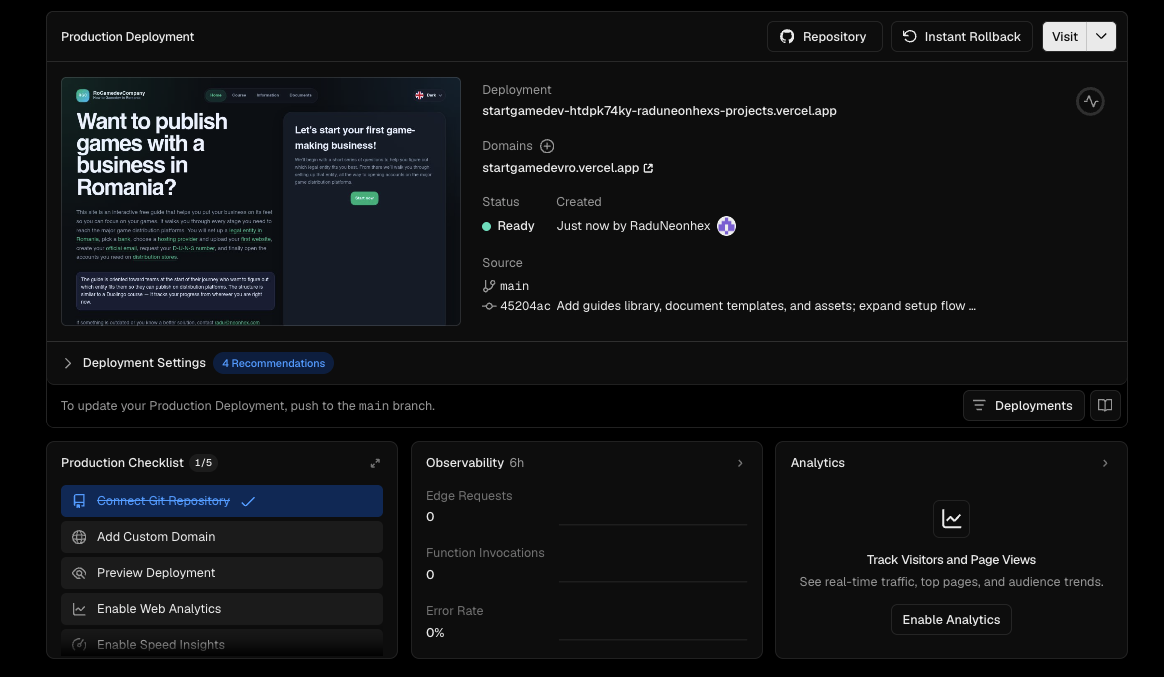Image resolution: width=1164 pixels, height=677 pixels.
Task: Click Observability heading
Action: pyautogui.click(x=465, y=462)
